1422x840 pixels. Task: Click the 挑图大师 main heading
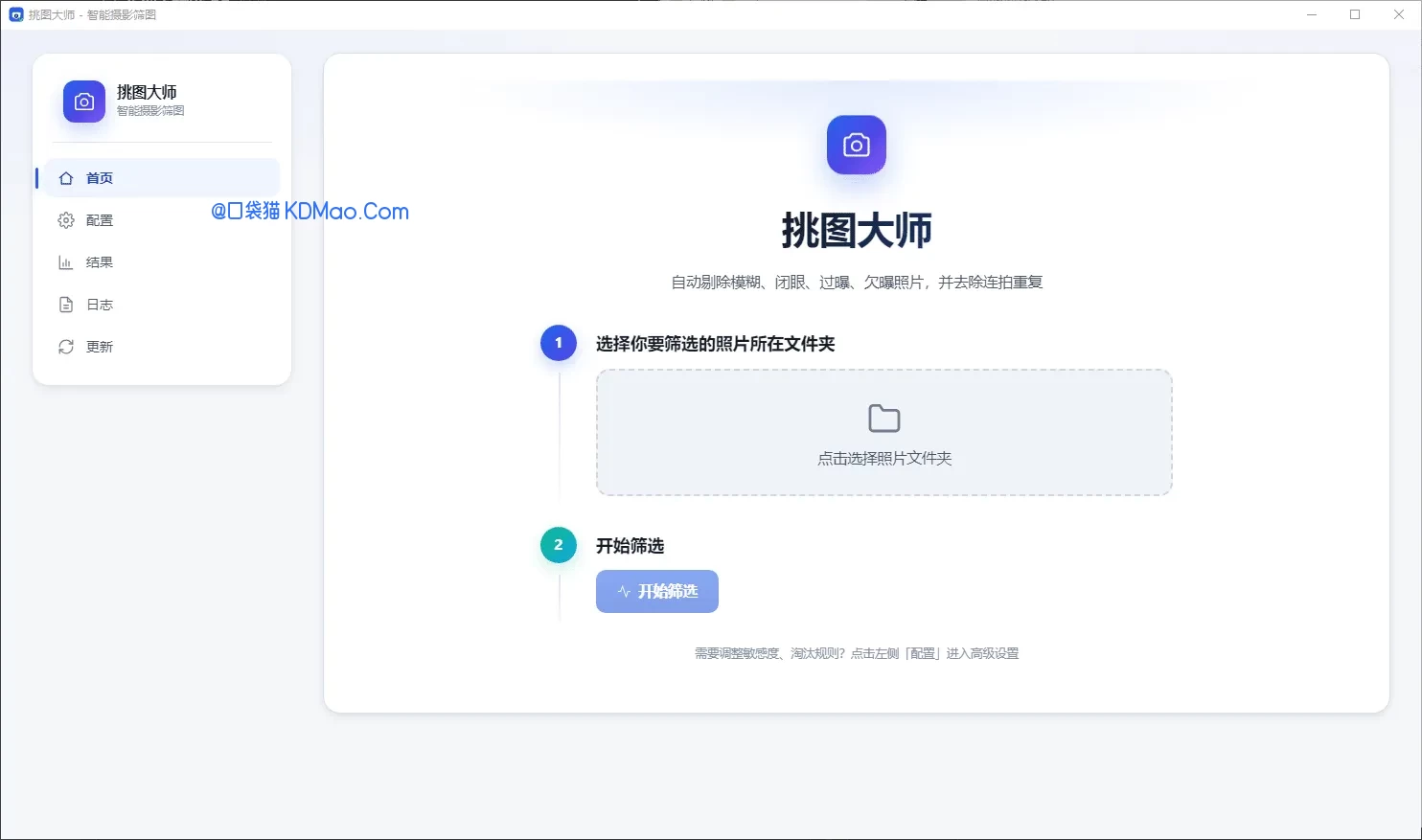[857, 231]
